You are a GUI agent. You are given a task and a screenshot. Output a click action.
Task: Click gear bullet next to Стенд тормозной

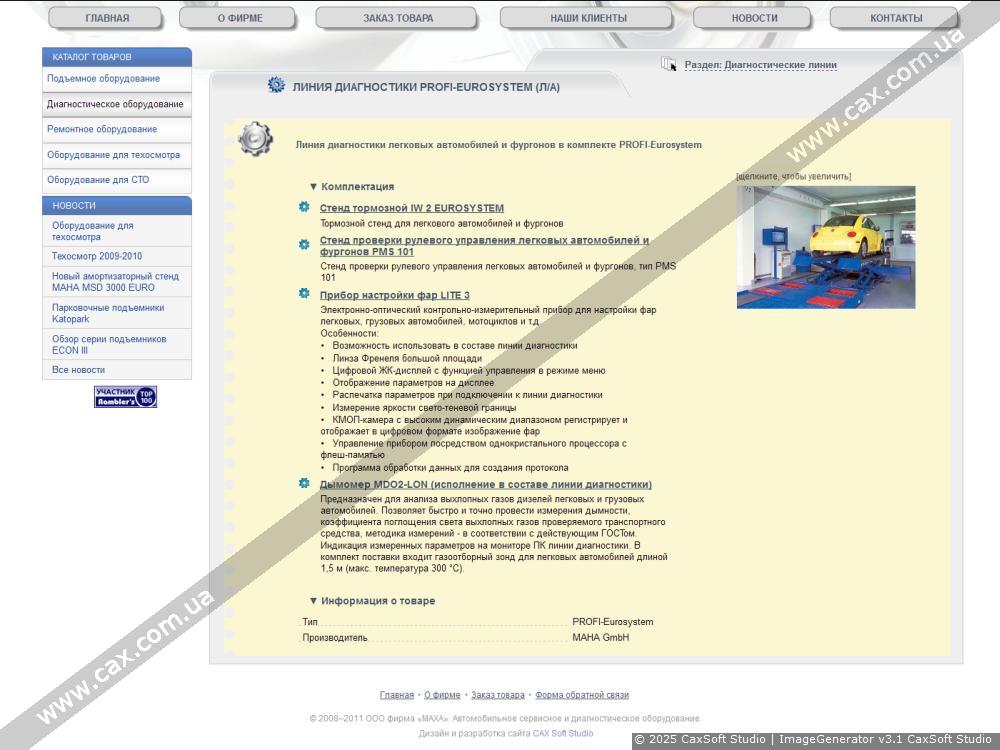point(304,207)
